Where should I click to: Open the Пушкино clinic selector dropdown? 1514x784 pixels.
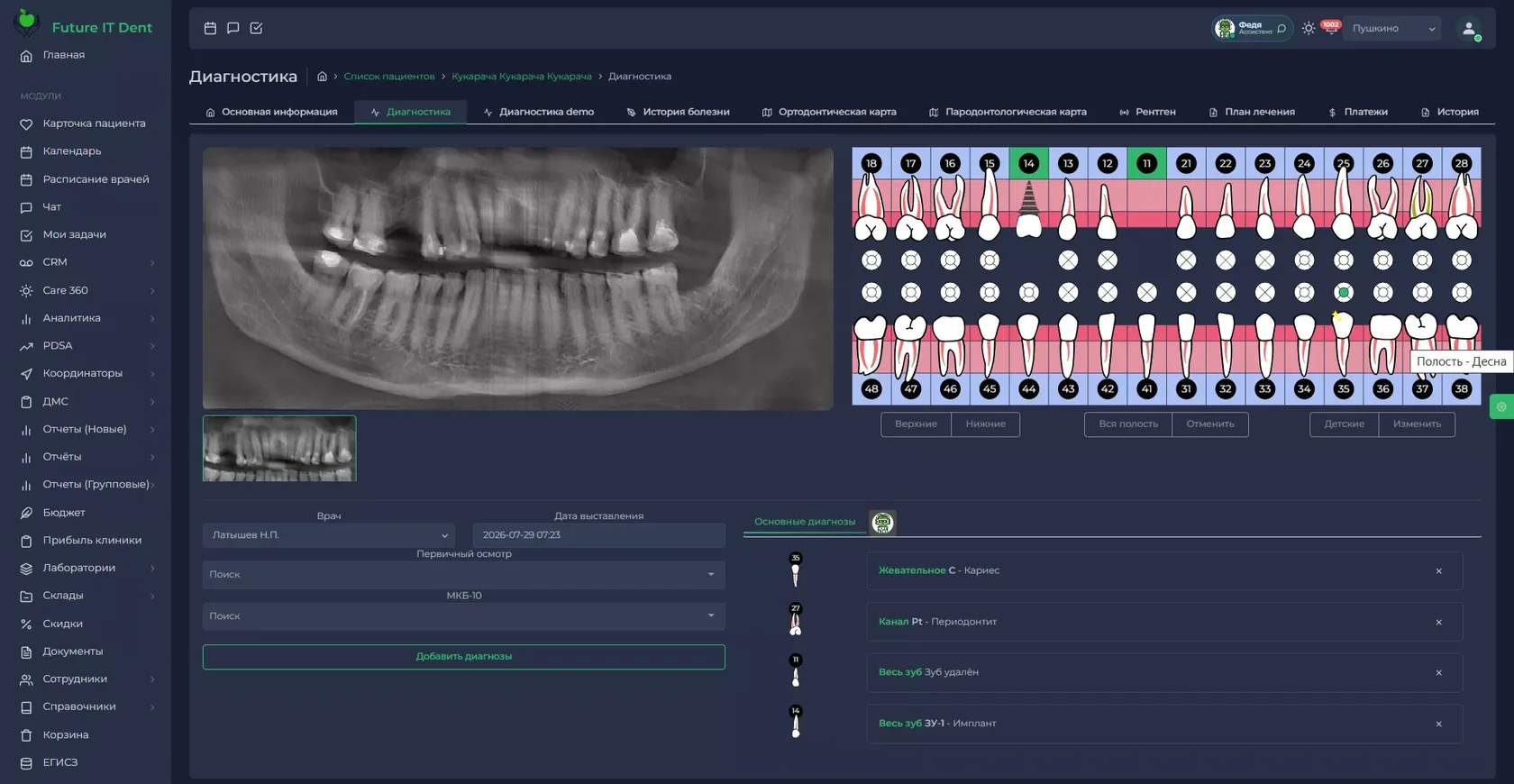coord(1393,29)
